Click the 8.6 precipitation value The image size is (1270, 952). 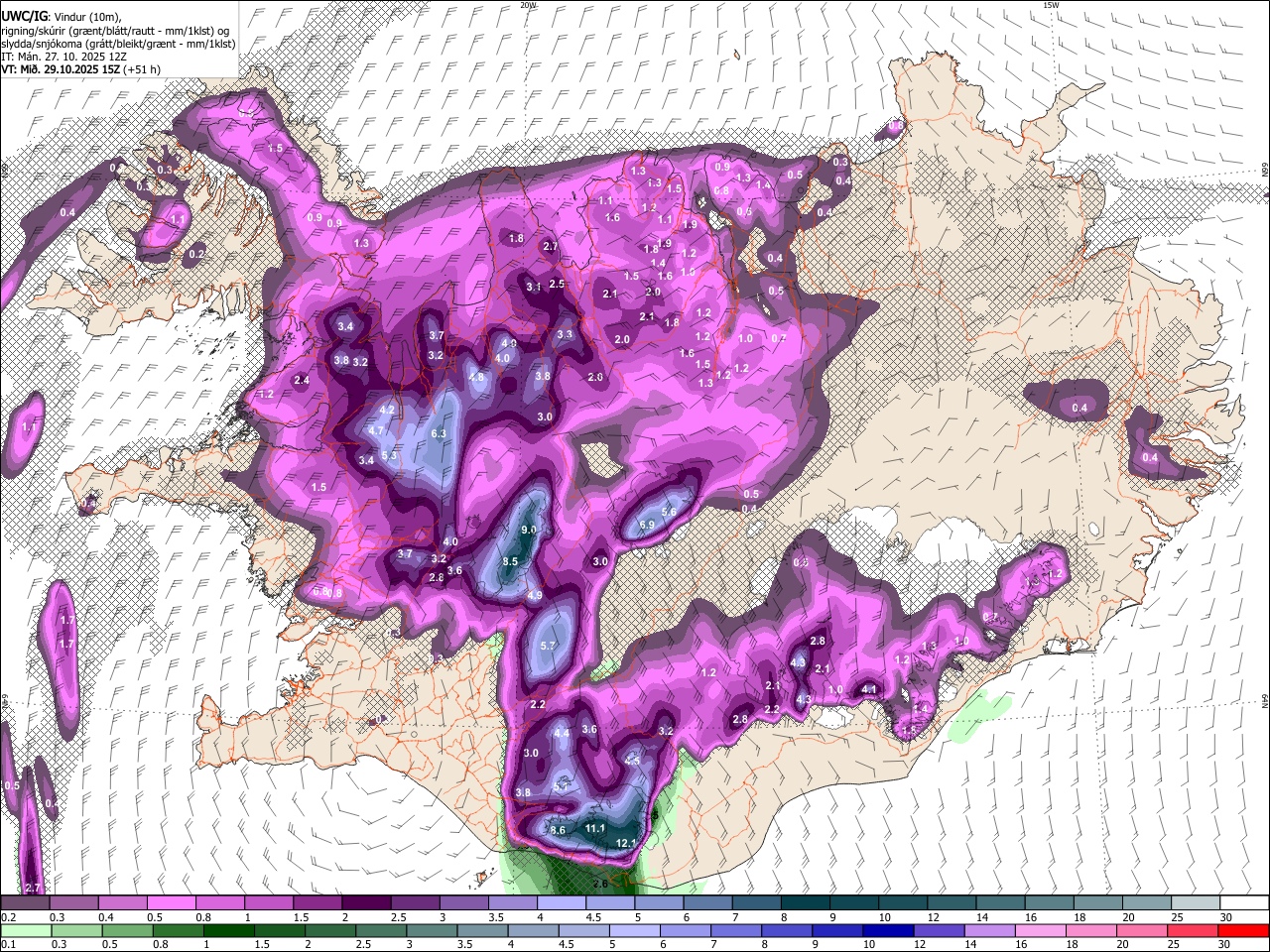(x=558, y=830)
